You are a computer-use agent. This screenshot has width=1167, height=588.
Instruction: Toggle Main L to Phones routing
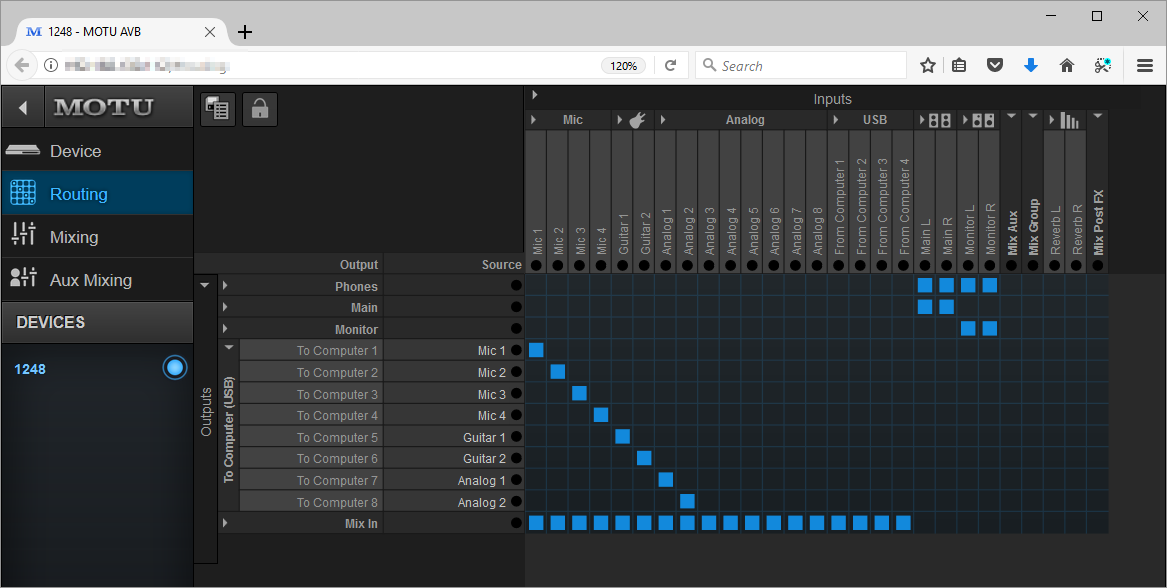tap(925, 285)
